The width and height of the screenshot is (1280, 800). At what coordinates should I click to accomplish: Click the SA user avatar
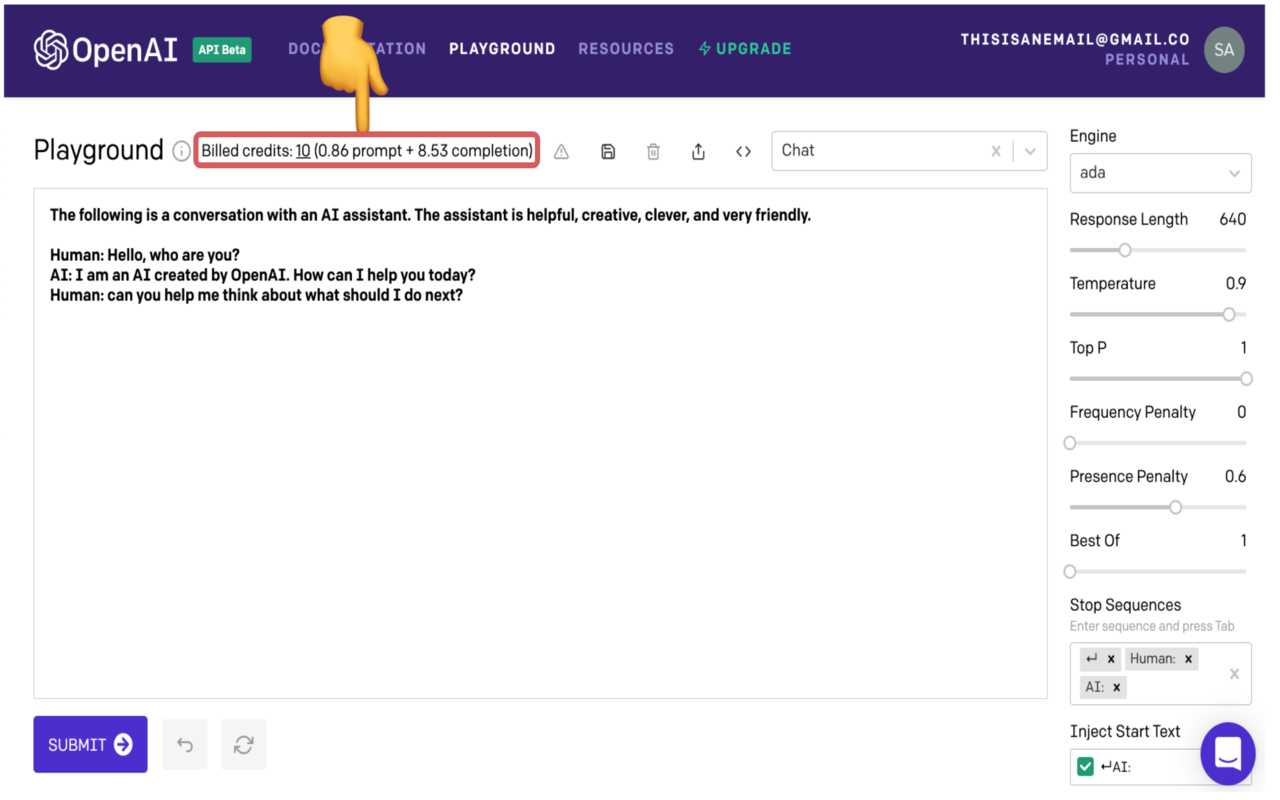[x=1224, y=50]
